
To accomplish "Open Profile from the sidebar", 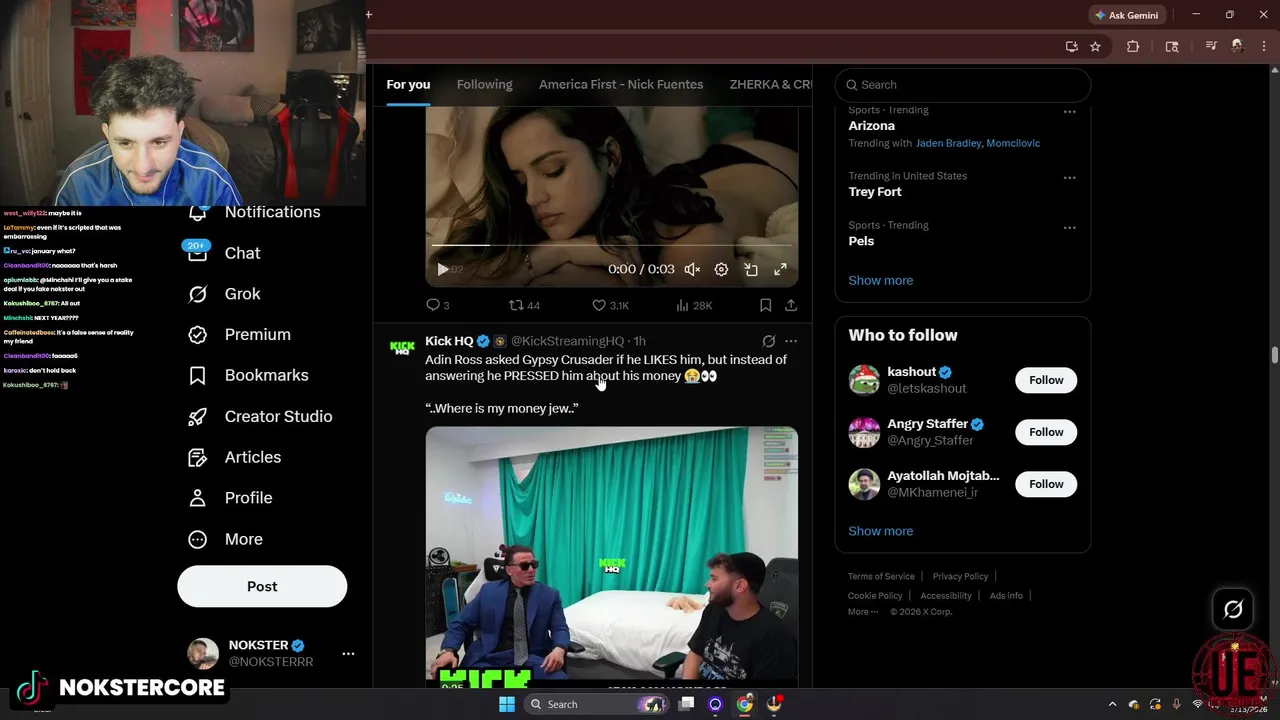I will pyautogui.click(x=230, y=498).
